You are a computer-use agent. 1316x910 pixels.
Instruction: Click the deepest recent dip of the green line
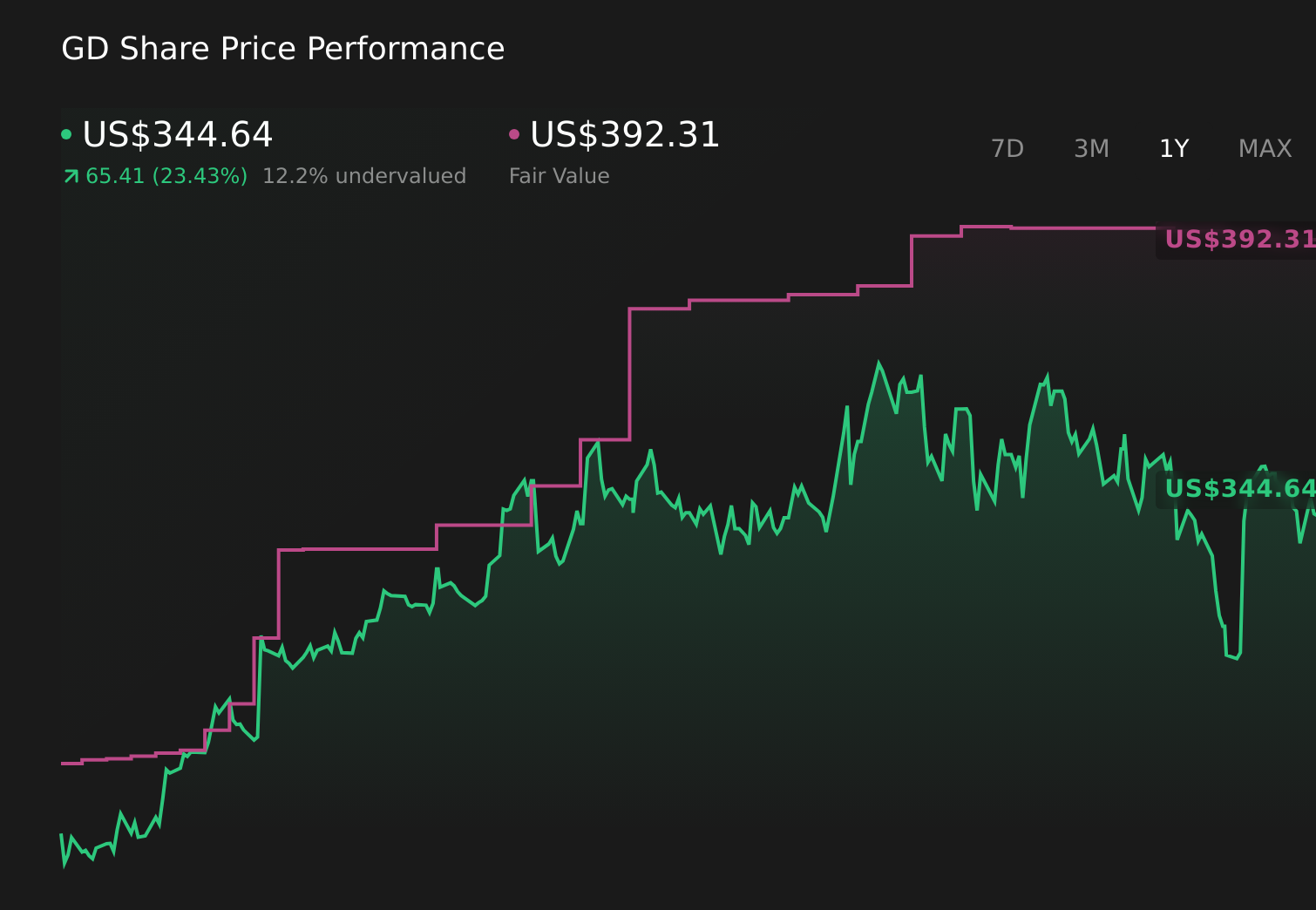pyautogui.click(x=1236, y=657)
